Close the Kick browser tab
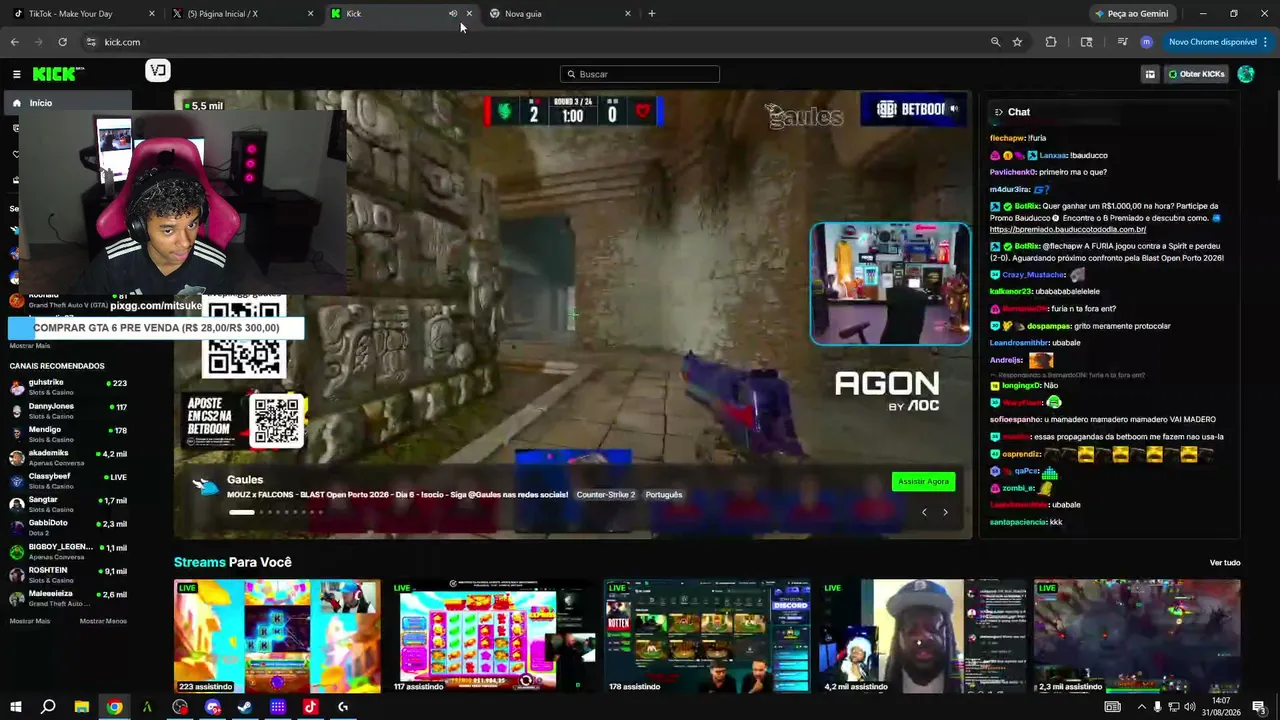This screenshot has height=720, width=1280. click(469, 14)
